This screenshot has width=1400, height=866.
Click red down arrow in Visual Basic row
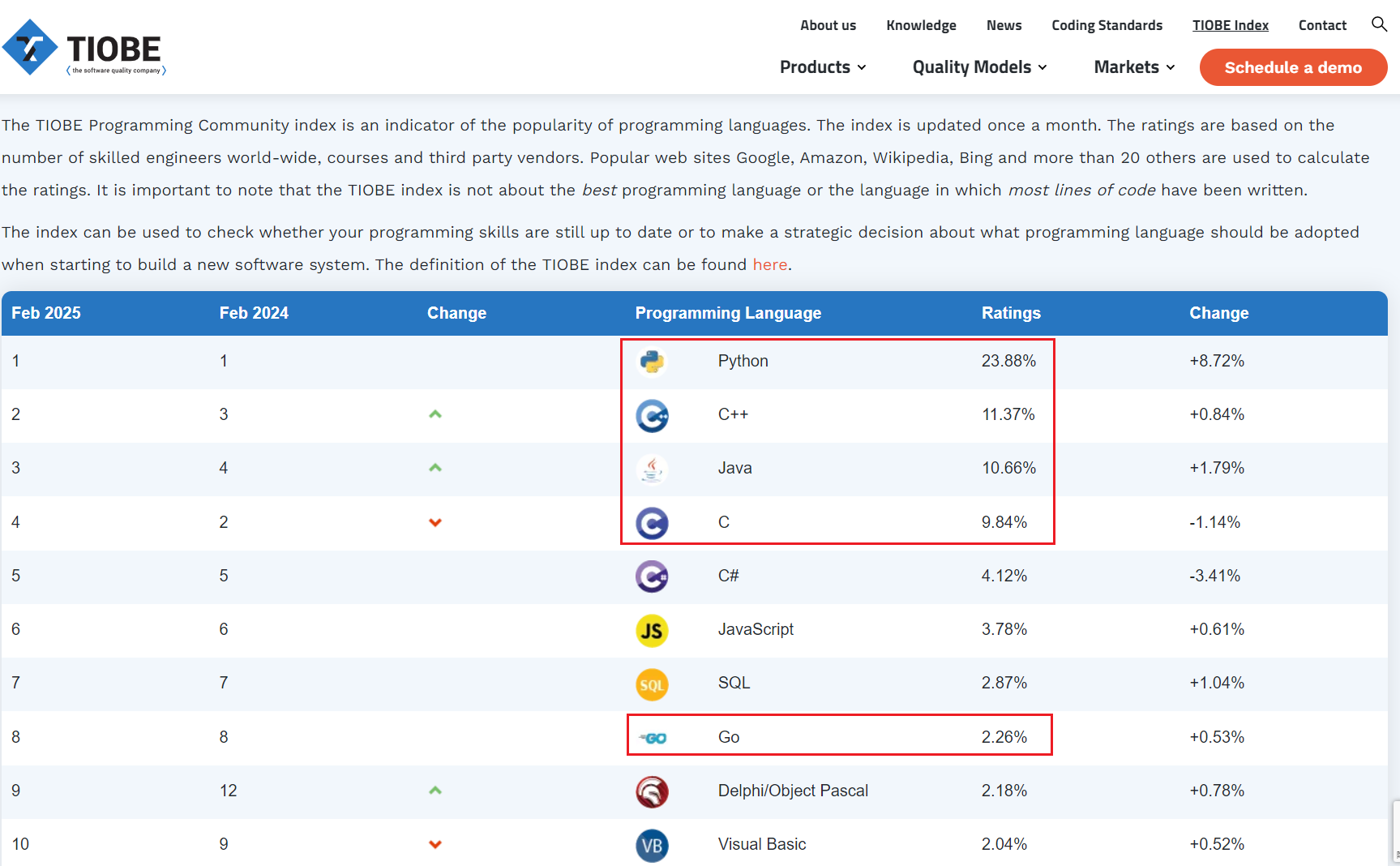click(x=435, y=844)
